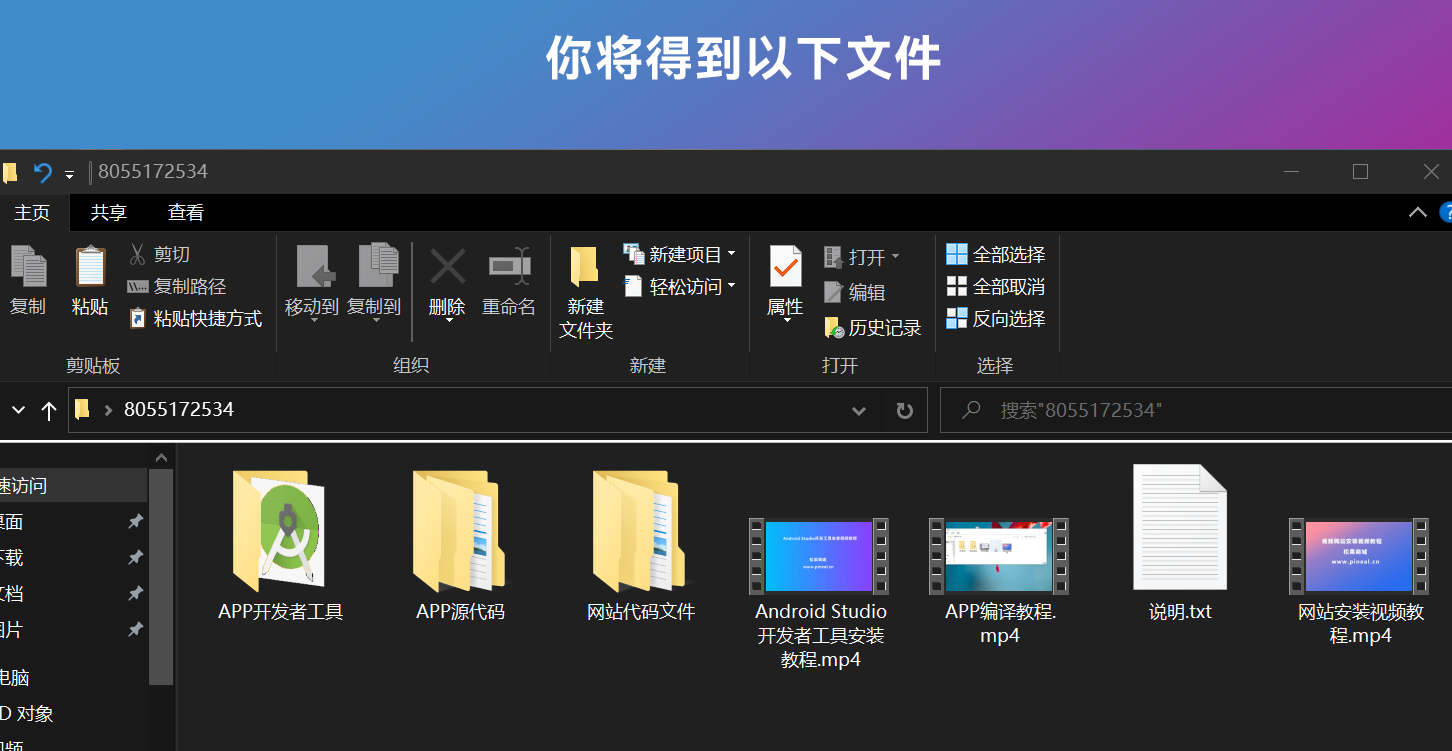Open Properties (属性) checkmark icon

click(785, 267)
